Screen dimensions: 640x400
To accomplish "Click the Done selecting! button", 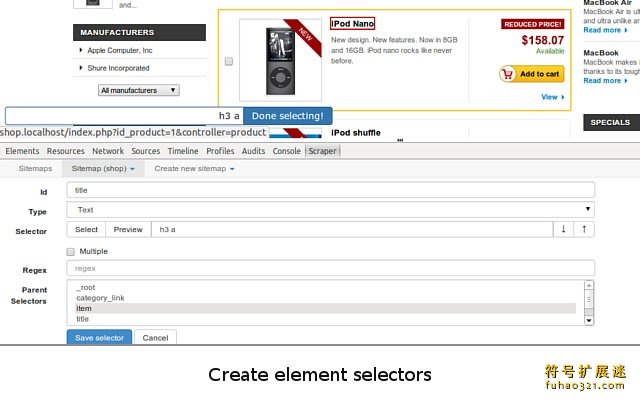I will 287,116.
